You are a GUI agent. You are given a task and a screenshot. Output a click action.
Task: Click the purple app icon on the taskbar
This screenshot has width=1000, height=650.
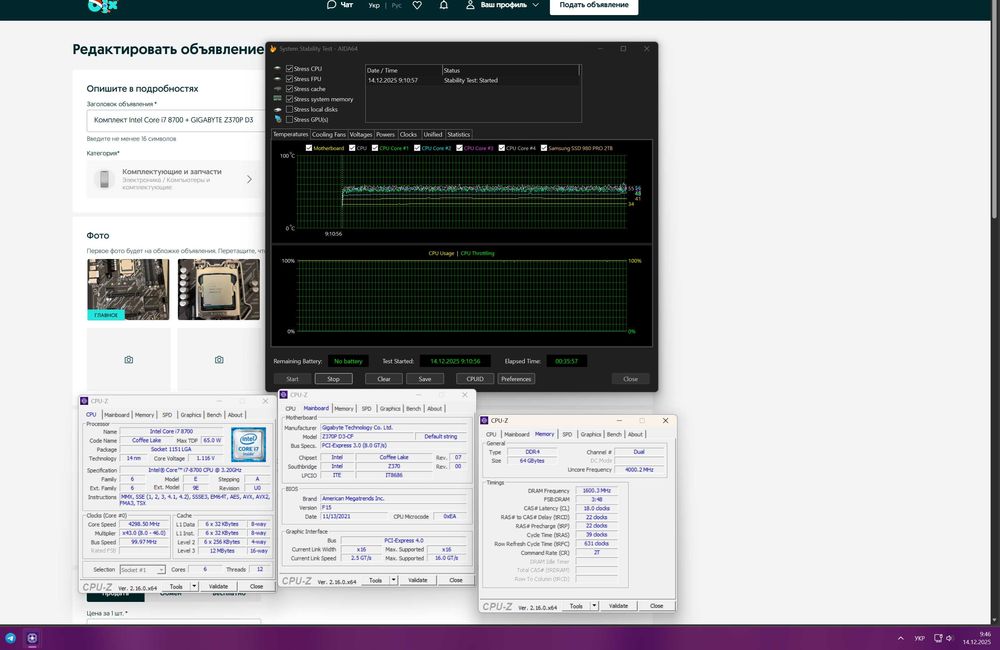coord(32,638)
